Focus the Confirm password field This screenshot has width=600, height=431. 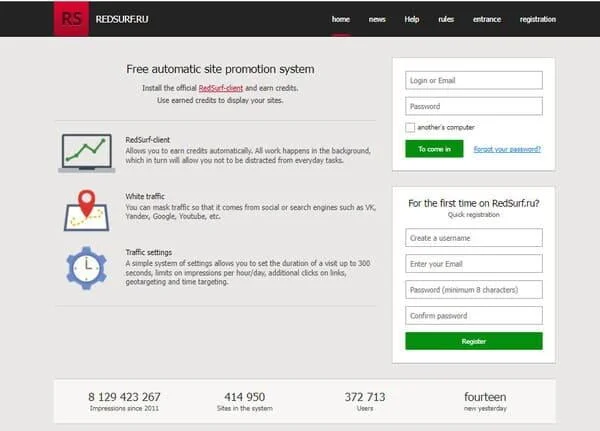tap(474, 315)
